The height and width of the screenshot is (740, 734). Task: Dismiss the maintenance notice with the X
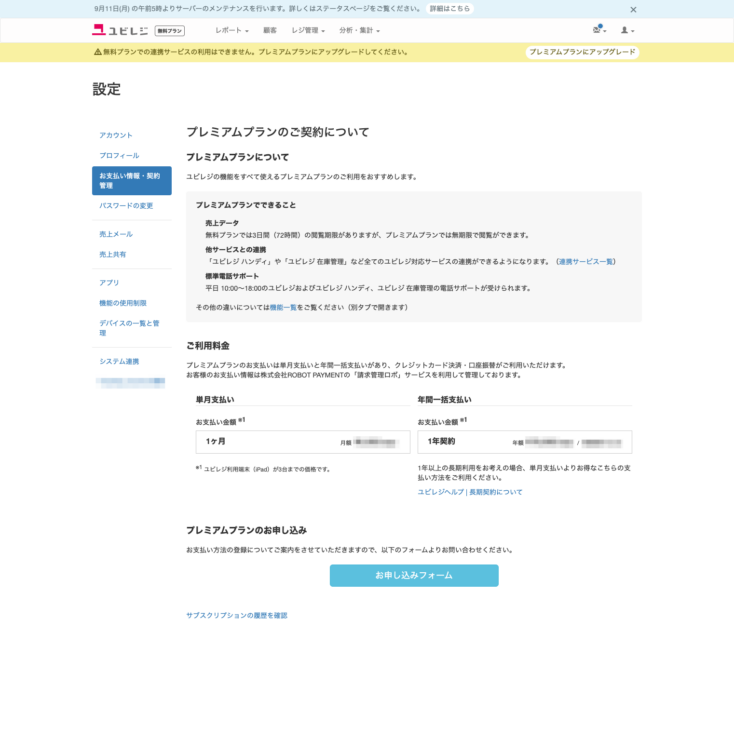point(633,9)
